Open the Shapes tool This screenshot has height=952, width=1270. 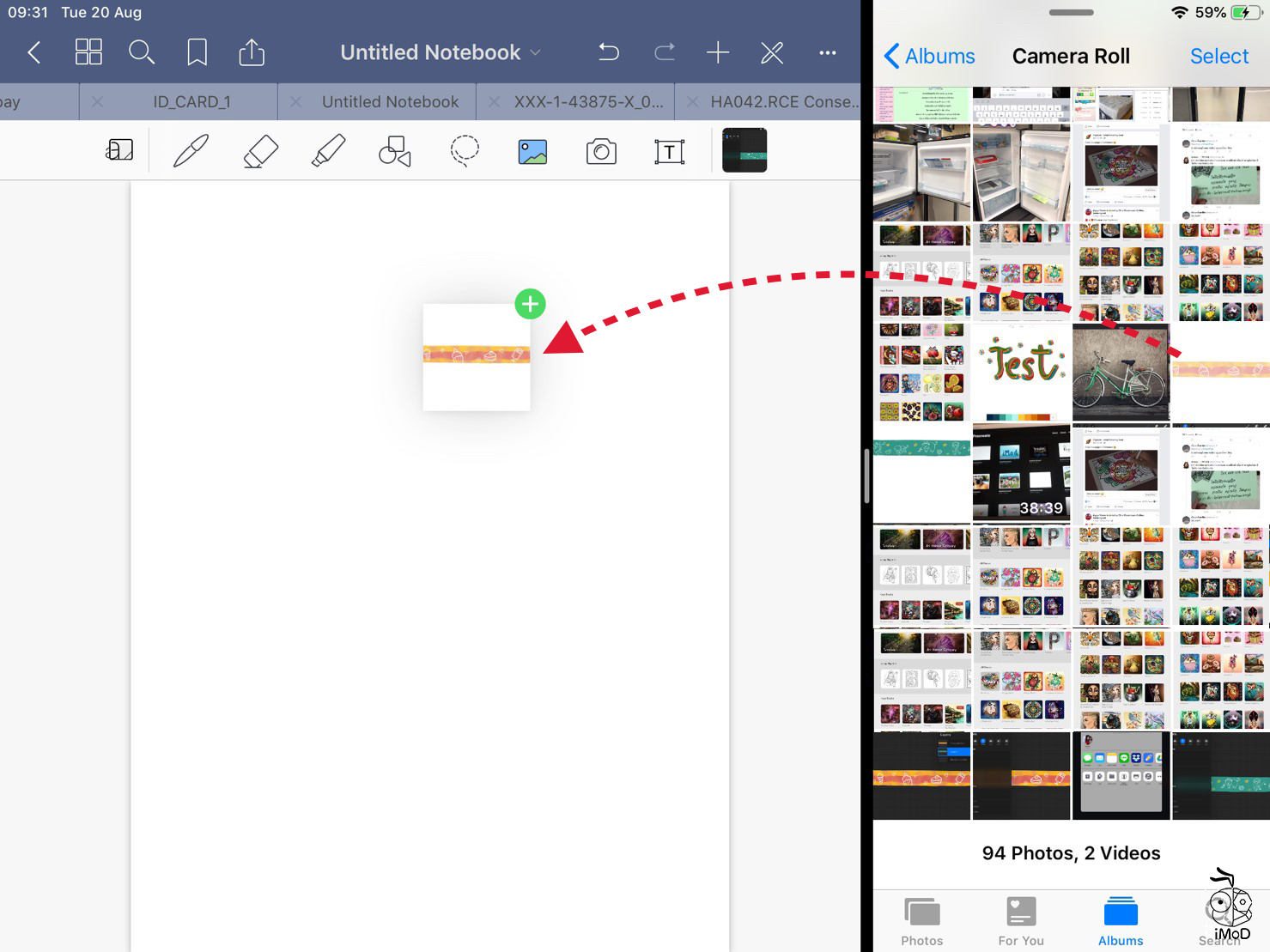click(x=394, y=150)
